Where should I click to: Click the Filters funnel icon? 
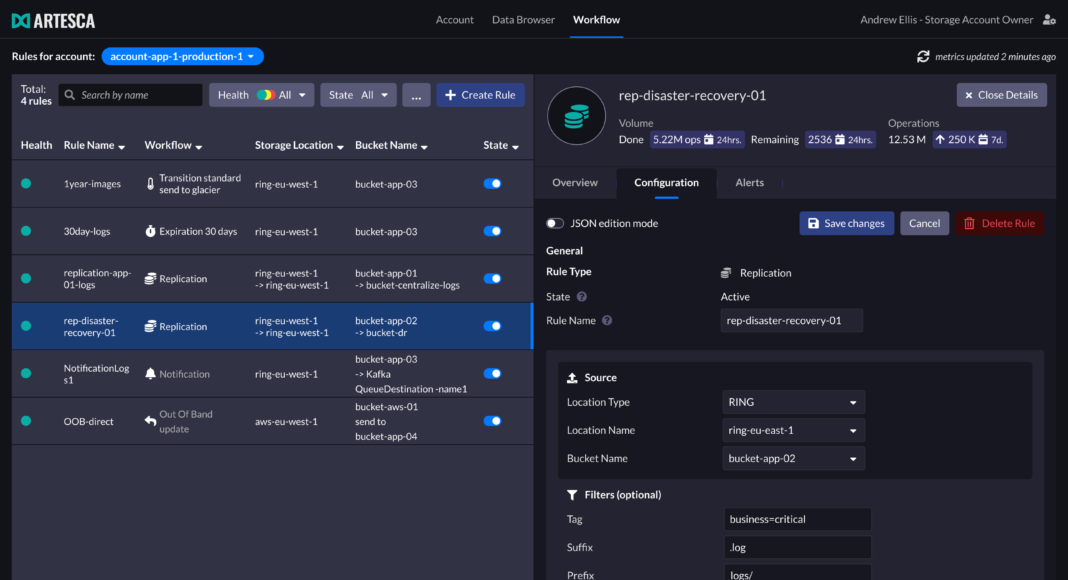pyautogui.click(x=572, y=495)
